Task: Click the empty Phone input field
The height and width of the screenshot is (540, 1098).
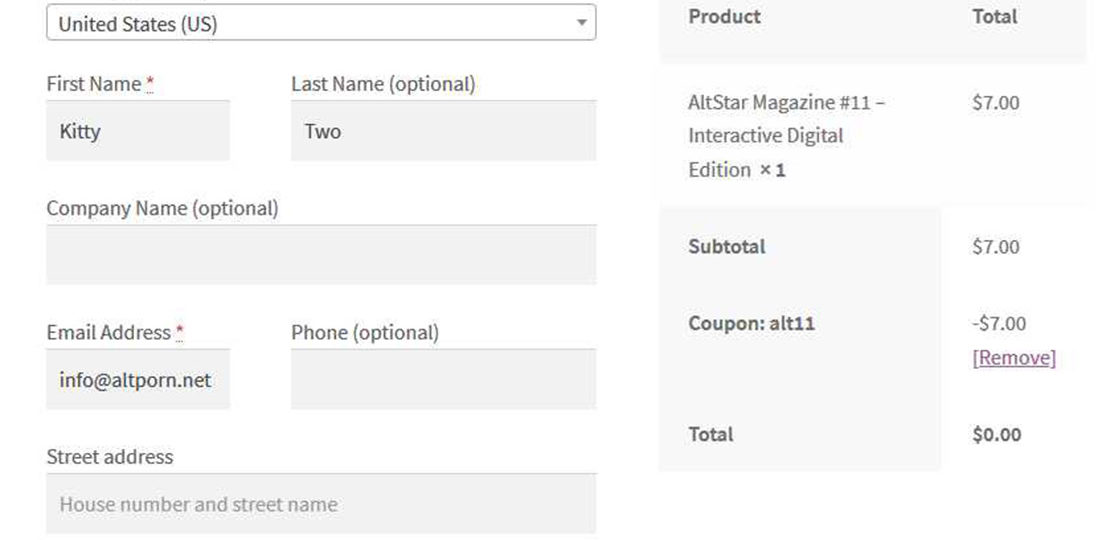Action: (x=443, y=380)
